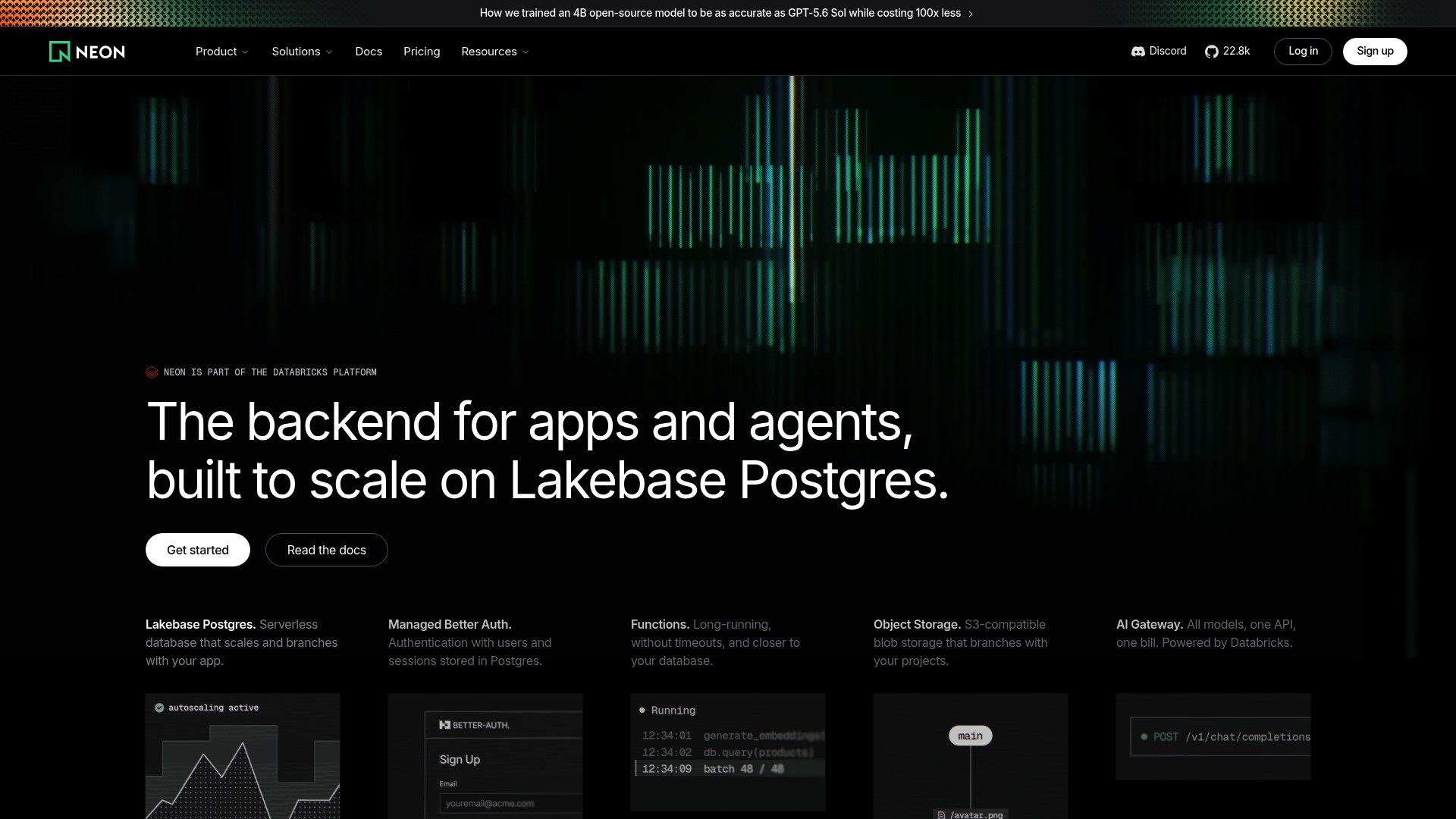Screen dimensions: 1456x819
Task: Click the "Object Storage." feature heading
Action: [917, 625]
